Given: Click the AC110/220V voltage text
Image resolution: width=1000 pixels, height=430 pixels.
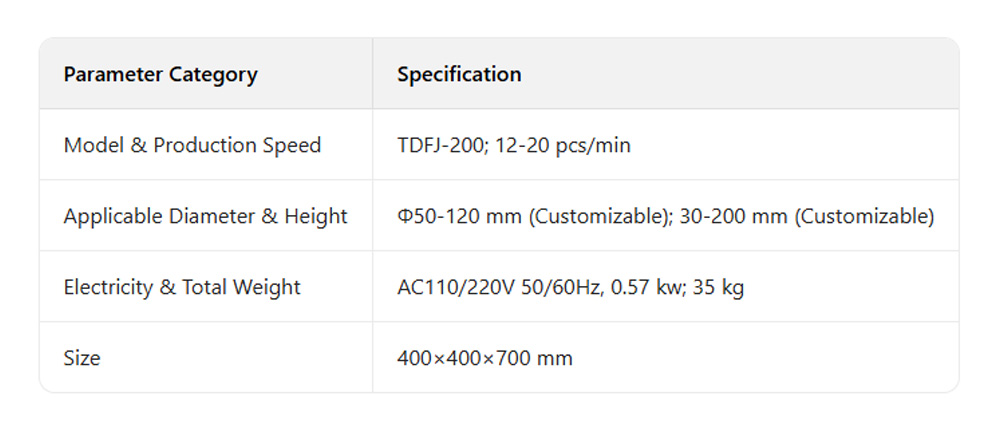Looking at the screenshot, I should 450,287.
